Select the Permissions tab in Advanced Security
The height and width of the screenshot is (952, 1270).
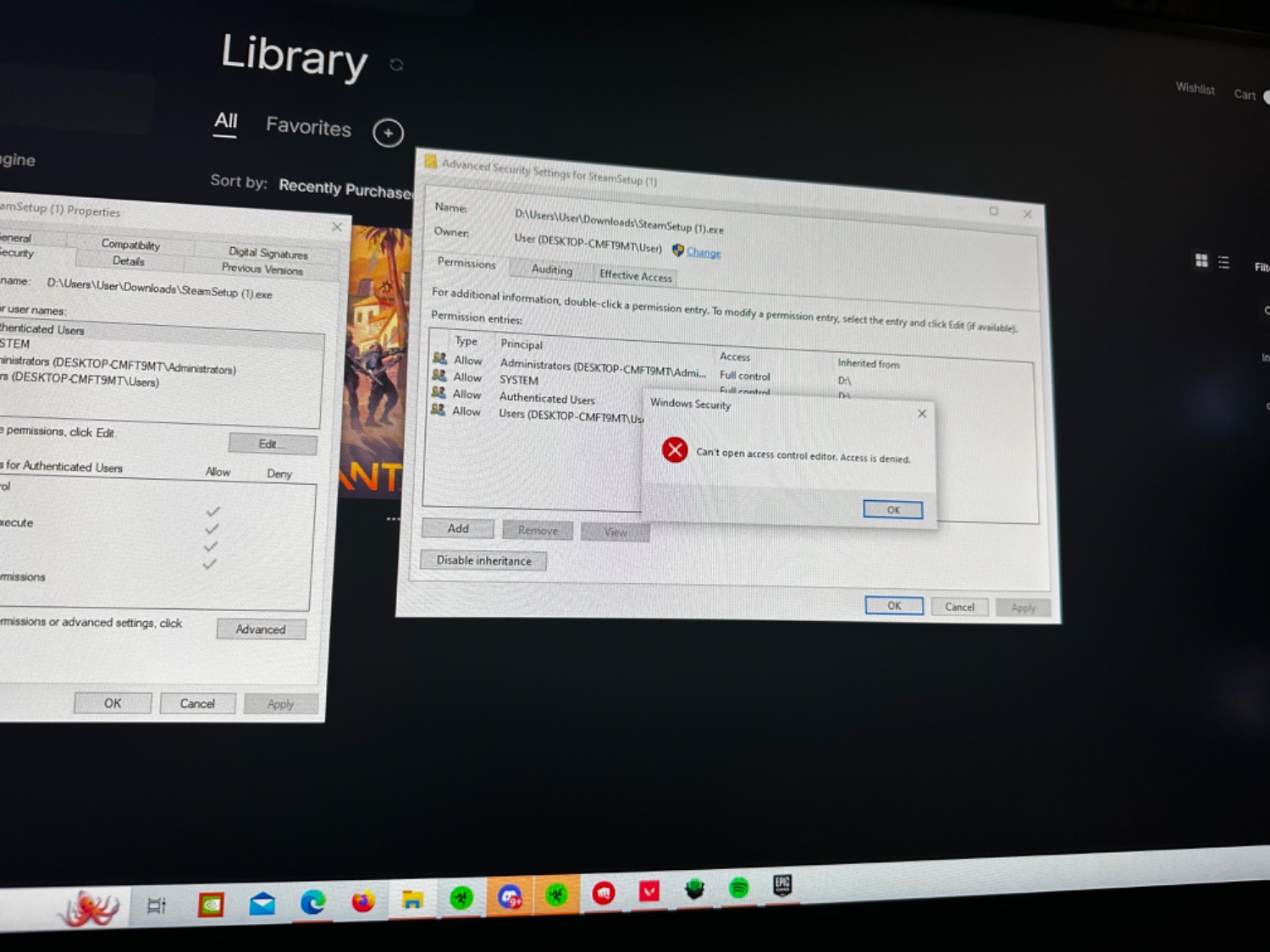(x=467, y=263)
